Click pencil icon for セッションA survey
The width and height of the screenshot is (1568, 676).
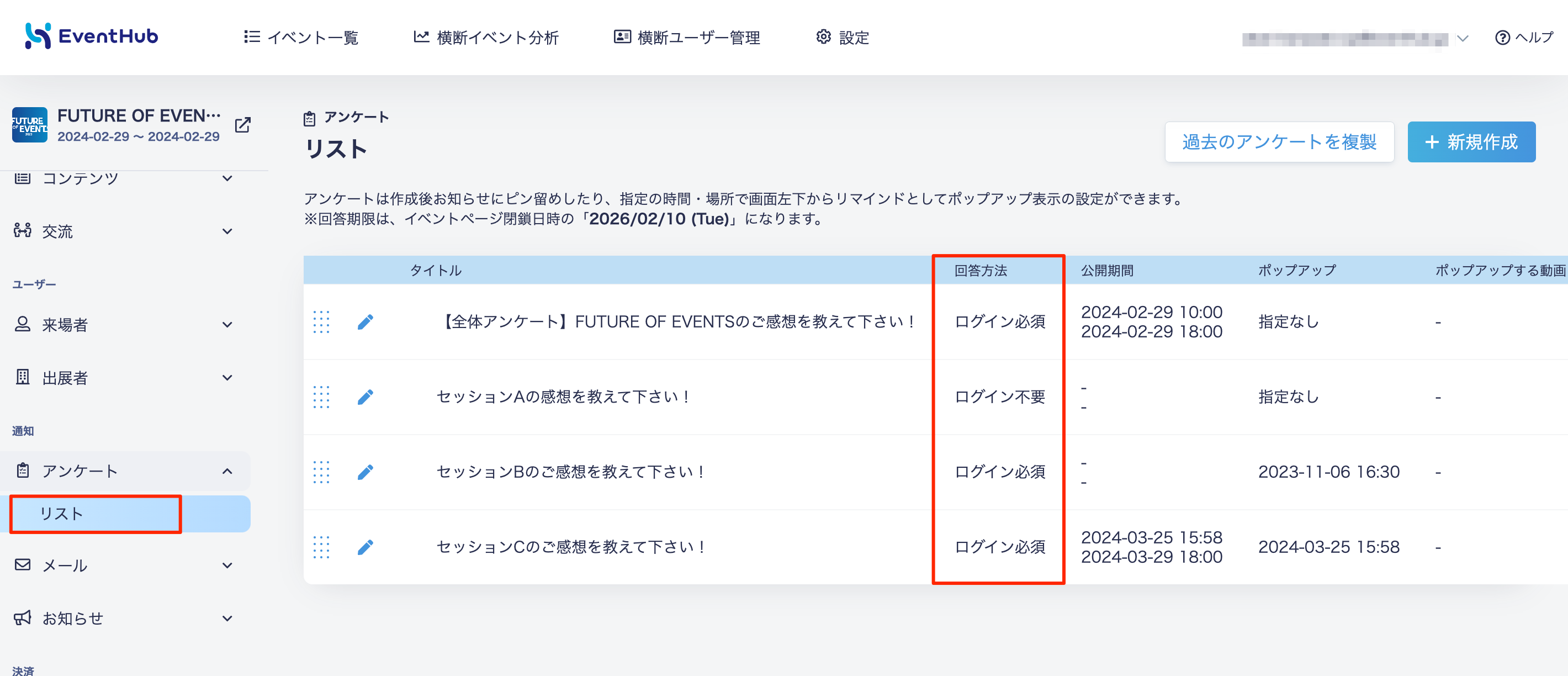click(x=365, y=397)
